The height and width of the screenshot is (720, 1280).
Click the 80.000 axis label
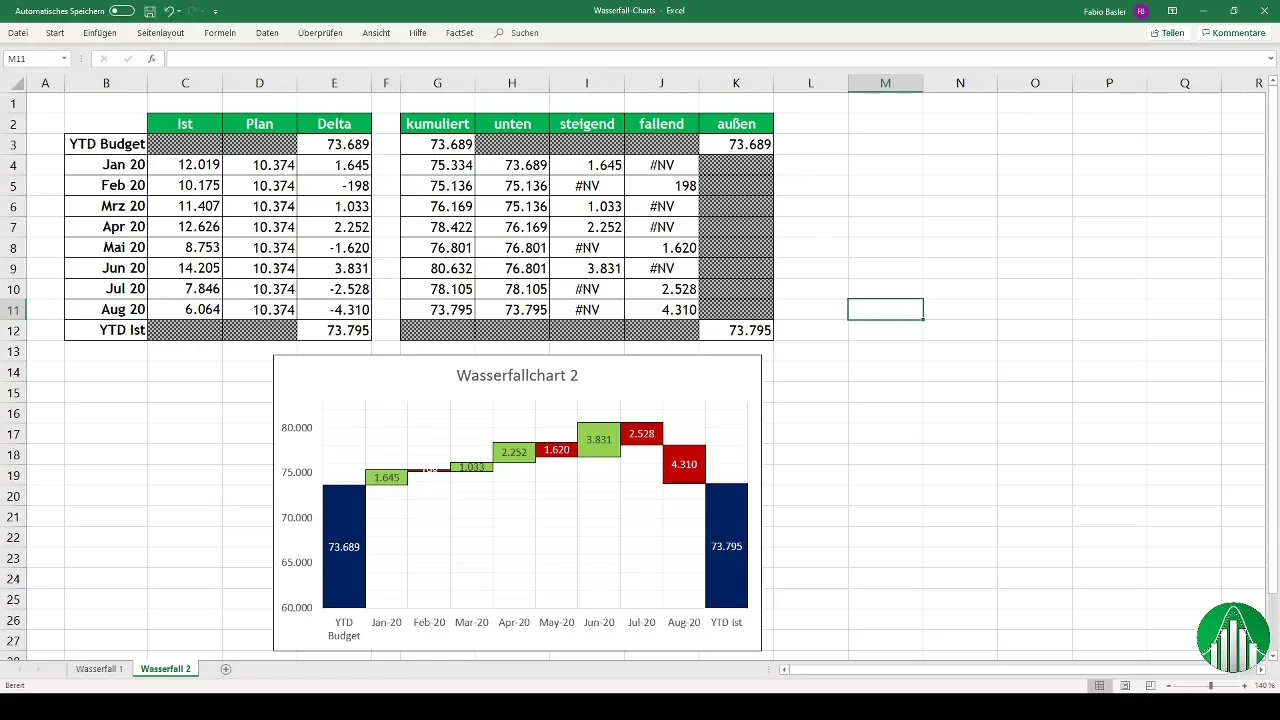click(296, 428)
